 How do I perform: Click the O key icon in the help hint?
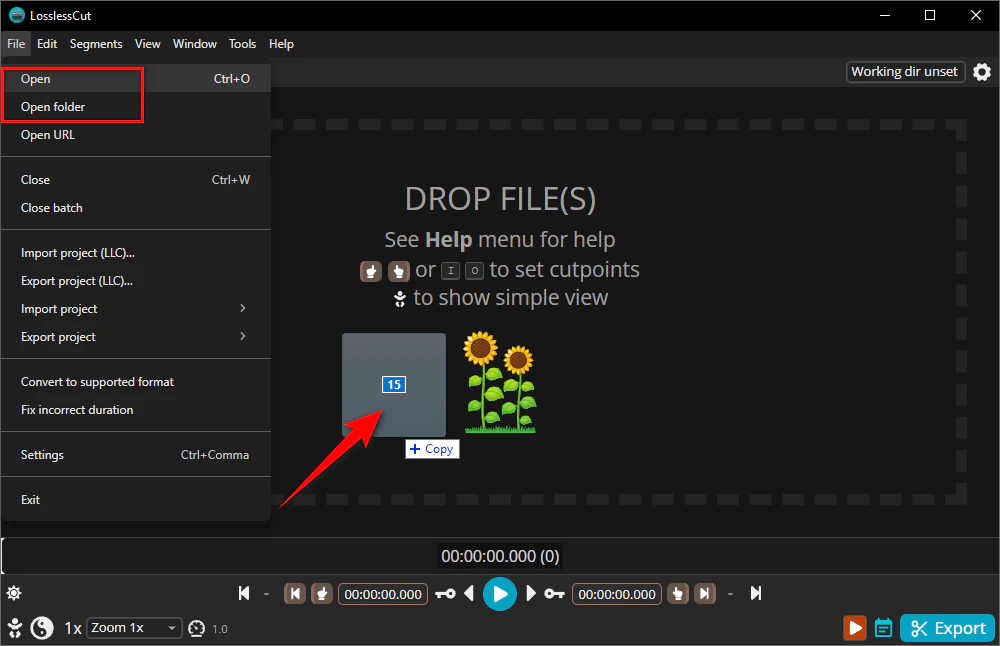click(x=474, y=271)
